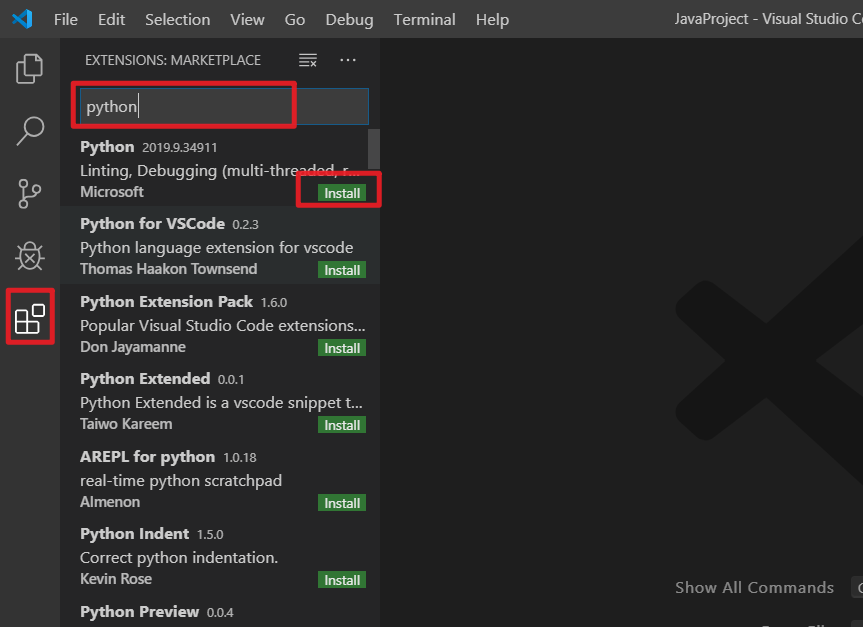Click publisher name Microsoft
Viewport: 863px width, 627px height.
coord(112,192)
